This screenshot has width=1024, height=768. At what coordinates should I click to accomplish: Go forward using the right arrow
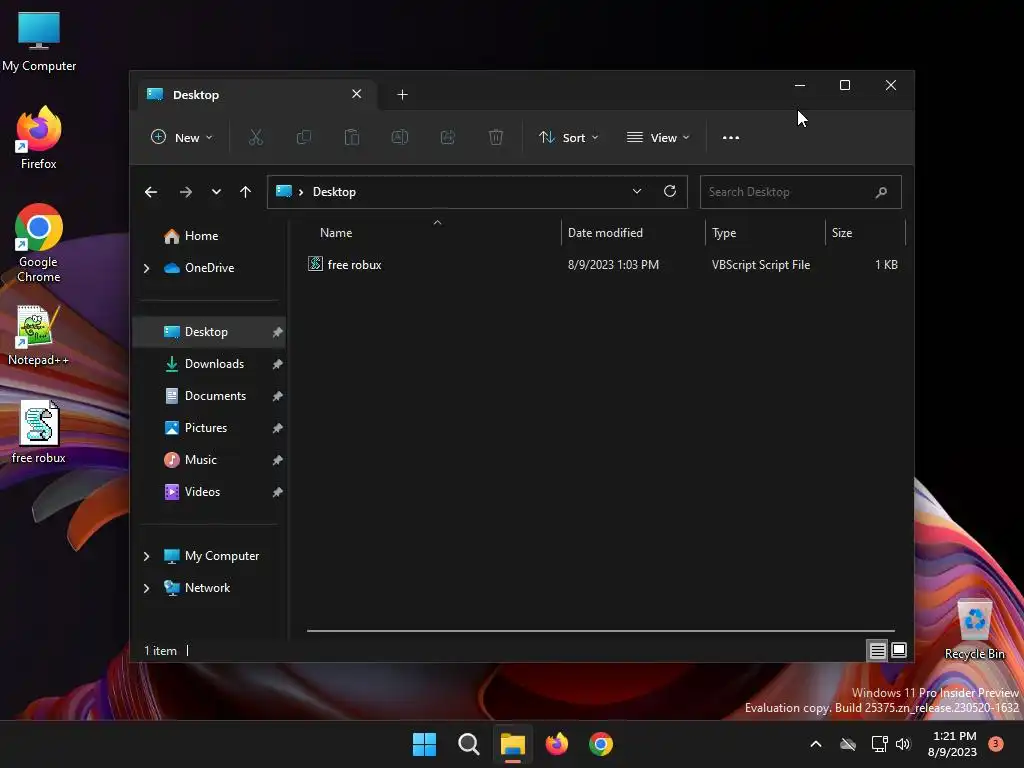point(185,192)
